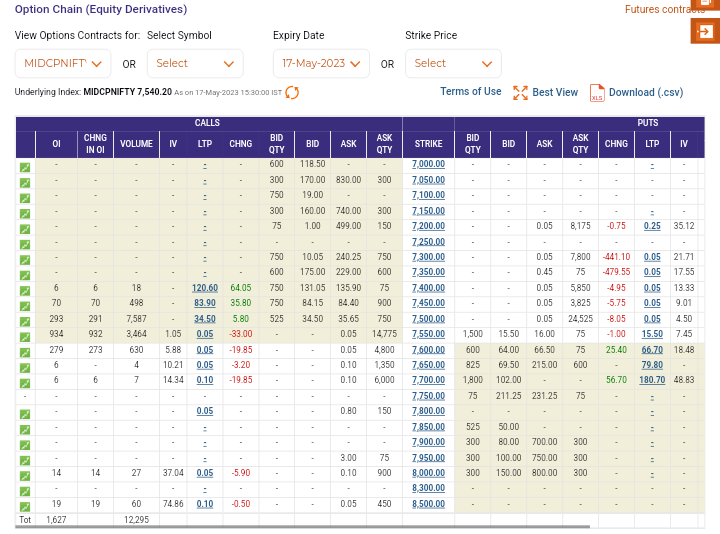Image resolution: width=720 pixels, height=534 pixels.
Task: Open the Terms of Use link
Action: pos(471,91)
